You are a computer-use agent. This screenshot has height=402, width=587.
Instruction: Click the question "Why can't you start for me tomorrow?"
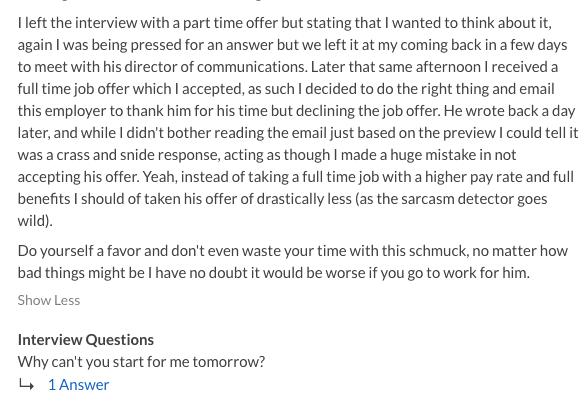(x=141, y=362)
